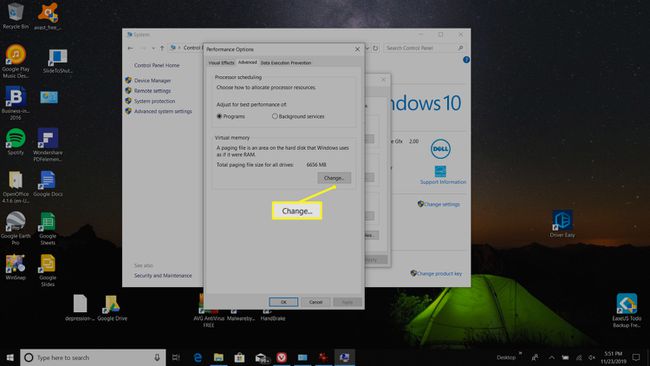This screenshot has width=650, height=366.
Task: Open Security and Maintenance link
Action: (x=162, y=276)
